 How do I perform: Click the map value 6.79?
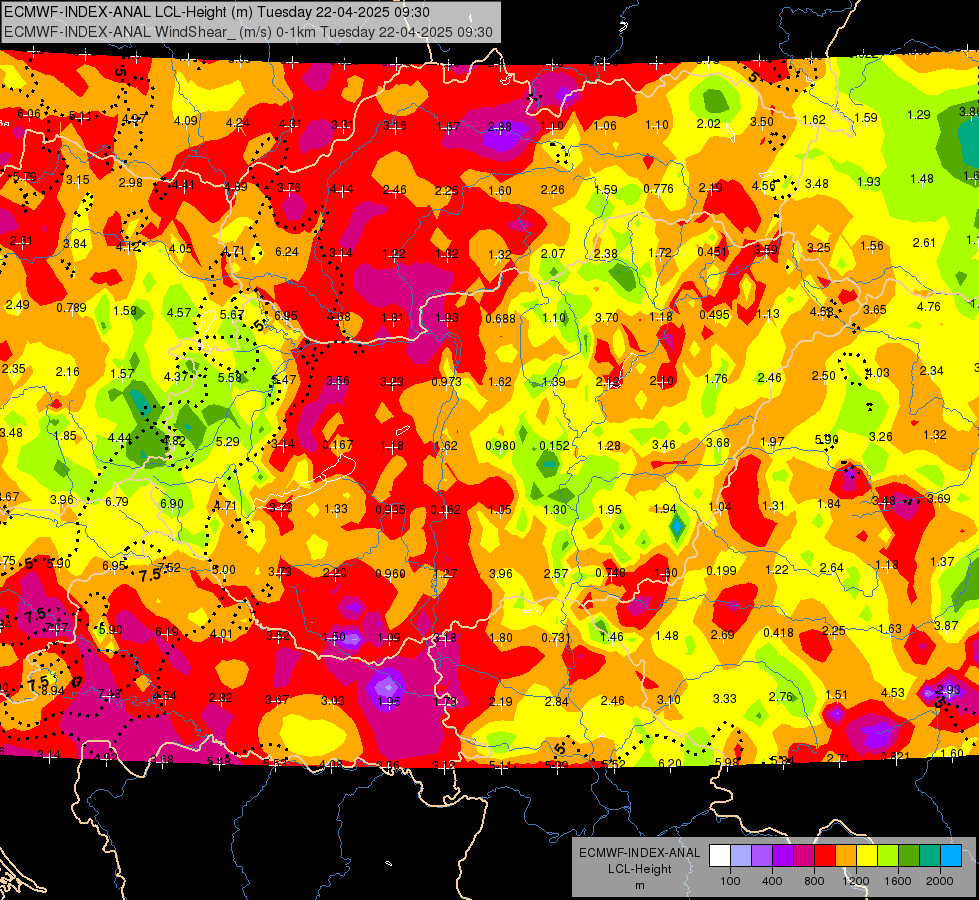pyautogui.click(x=117, y=502)
